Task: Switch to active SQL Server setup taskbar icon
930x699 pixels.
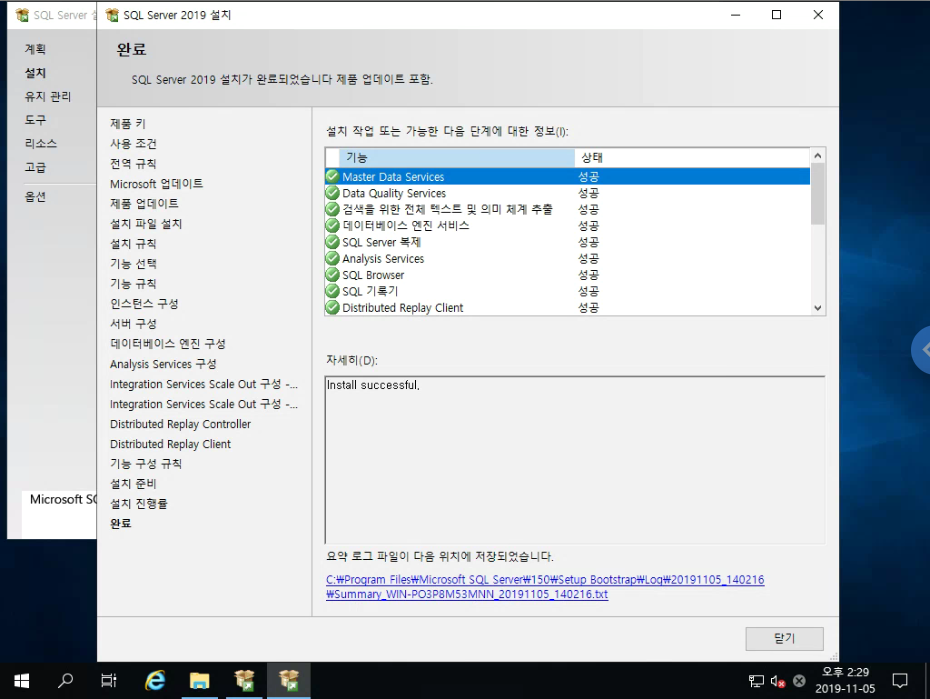Action: pos(289,681)
